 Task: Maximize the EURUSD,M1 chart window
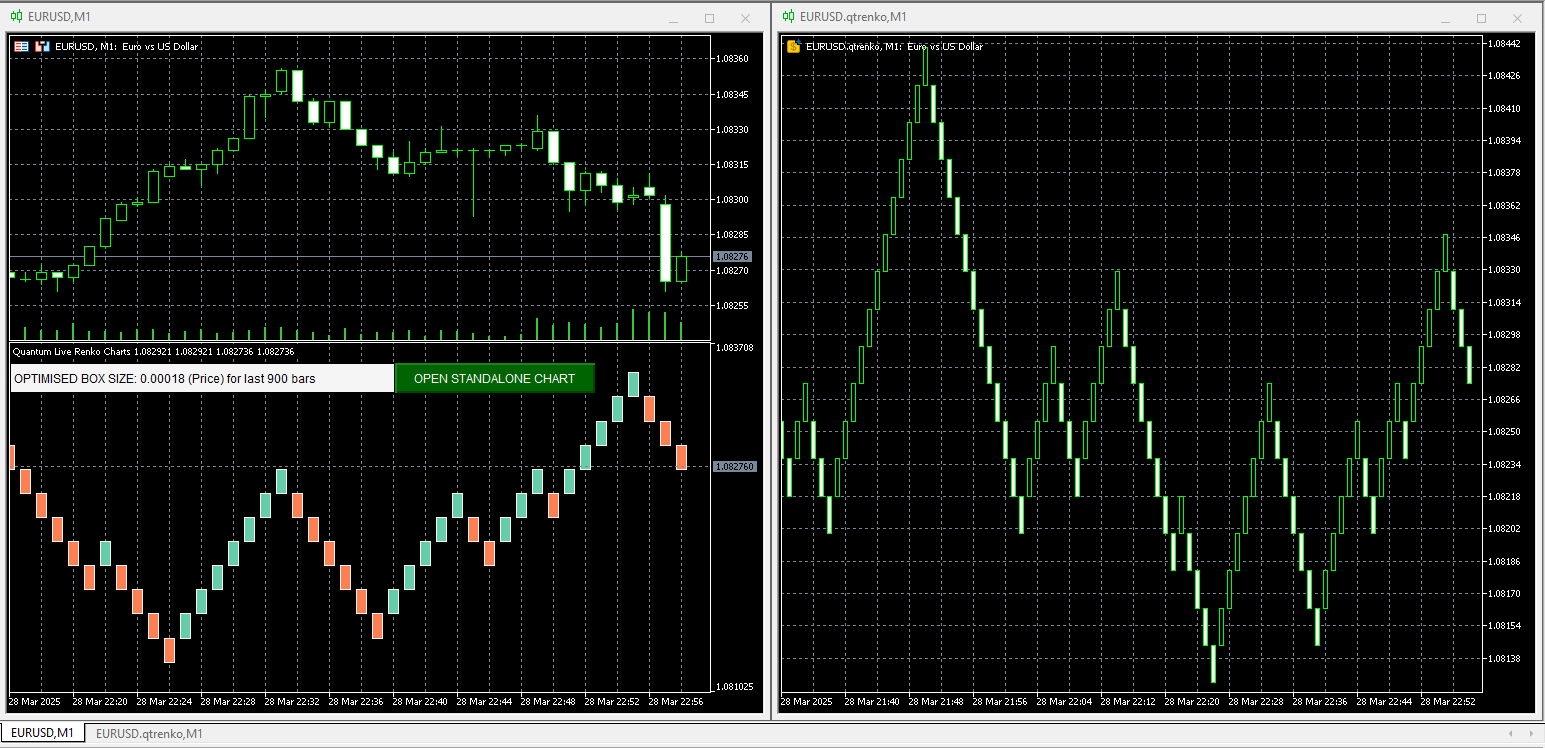point(709,18)
